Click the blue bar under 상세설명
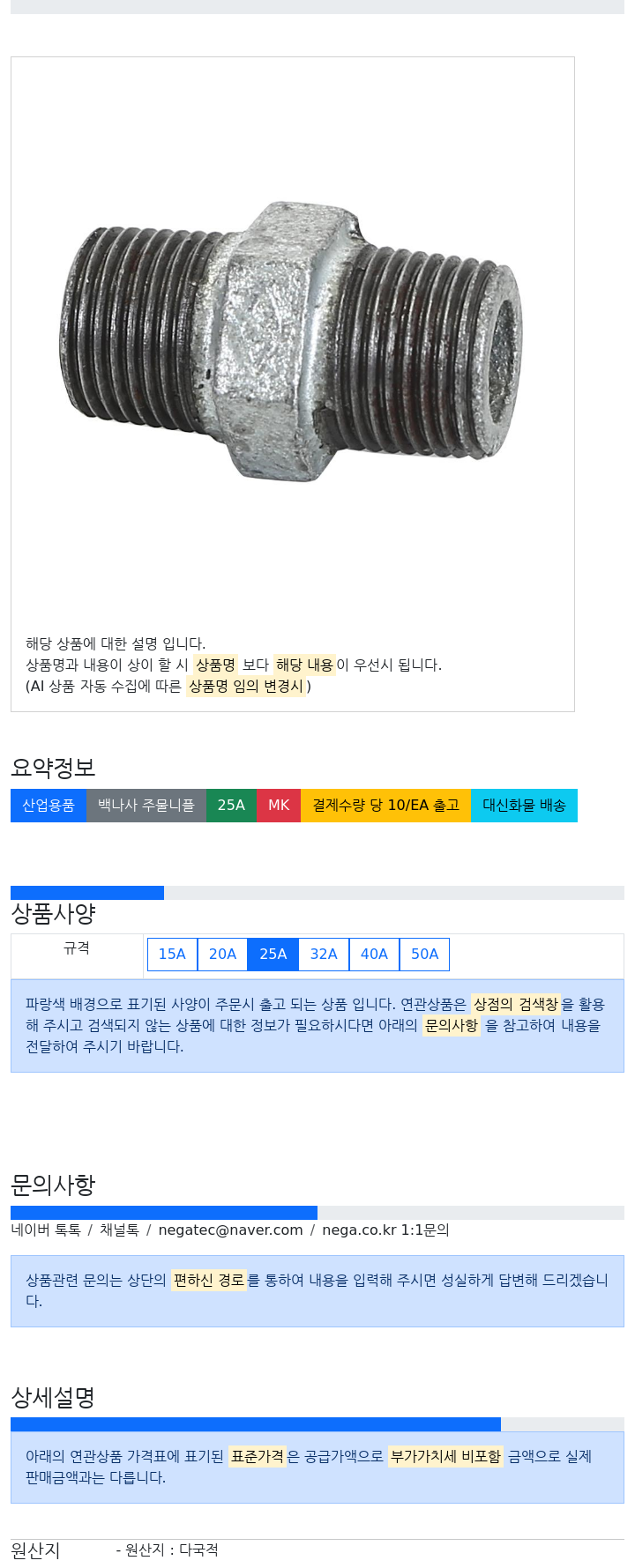 (x=256, y=1424)
